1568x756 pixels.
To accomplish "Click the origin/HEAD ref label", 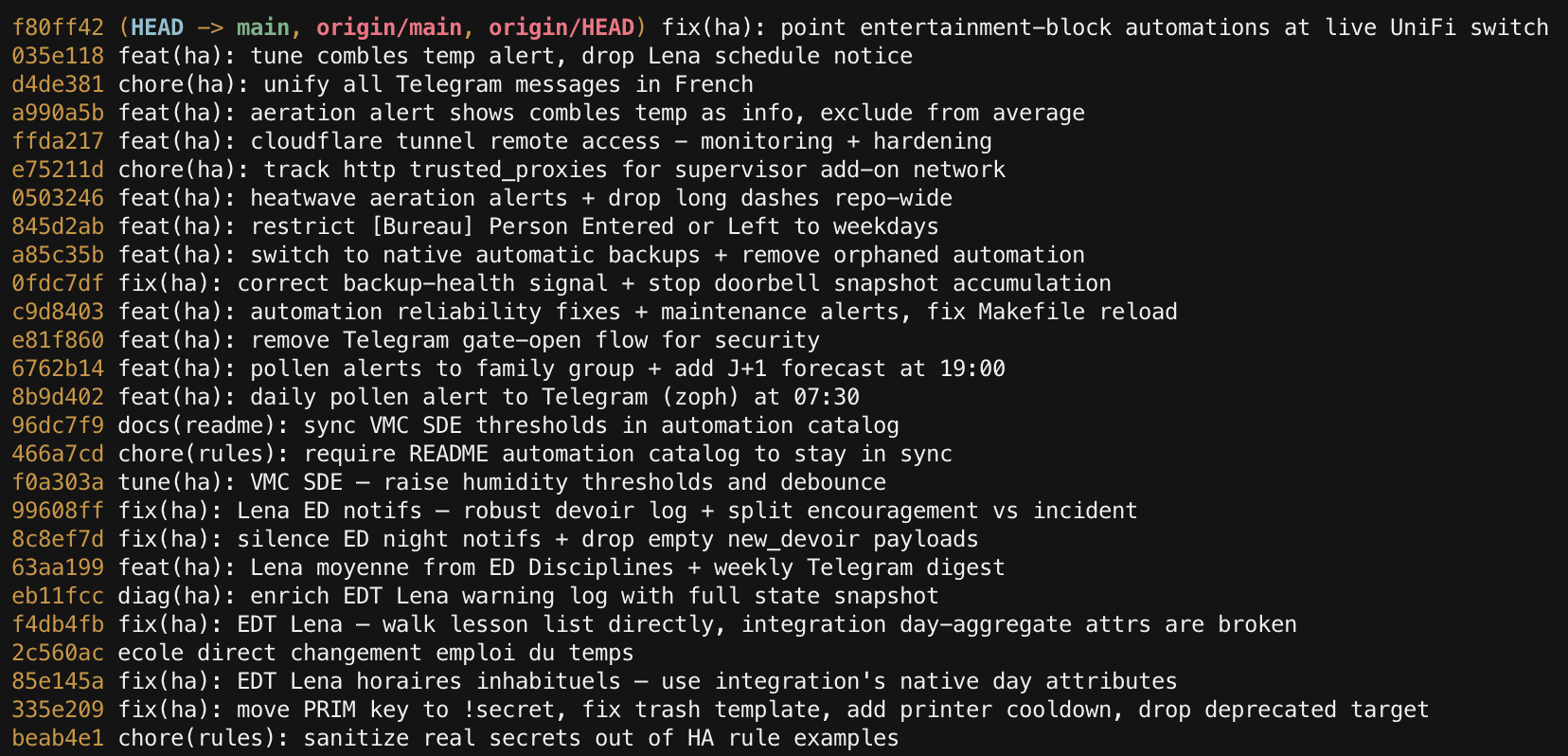I will [561, 27].
